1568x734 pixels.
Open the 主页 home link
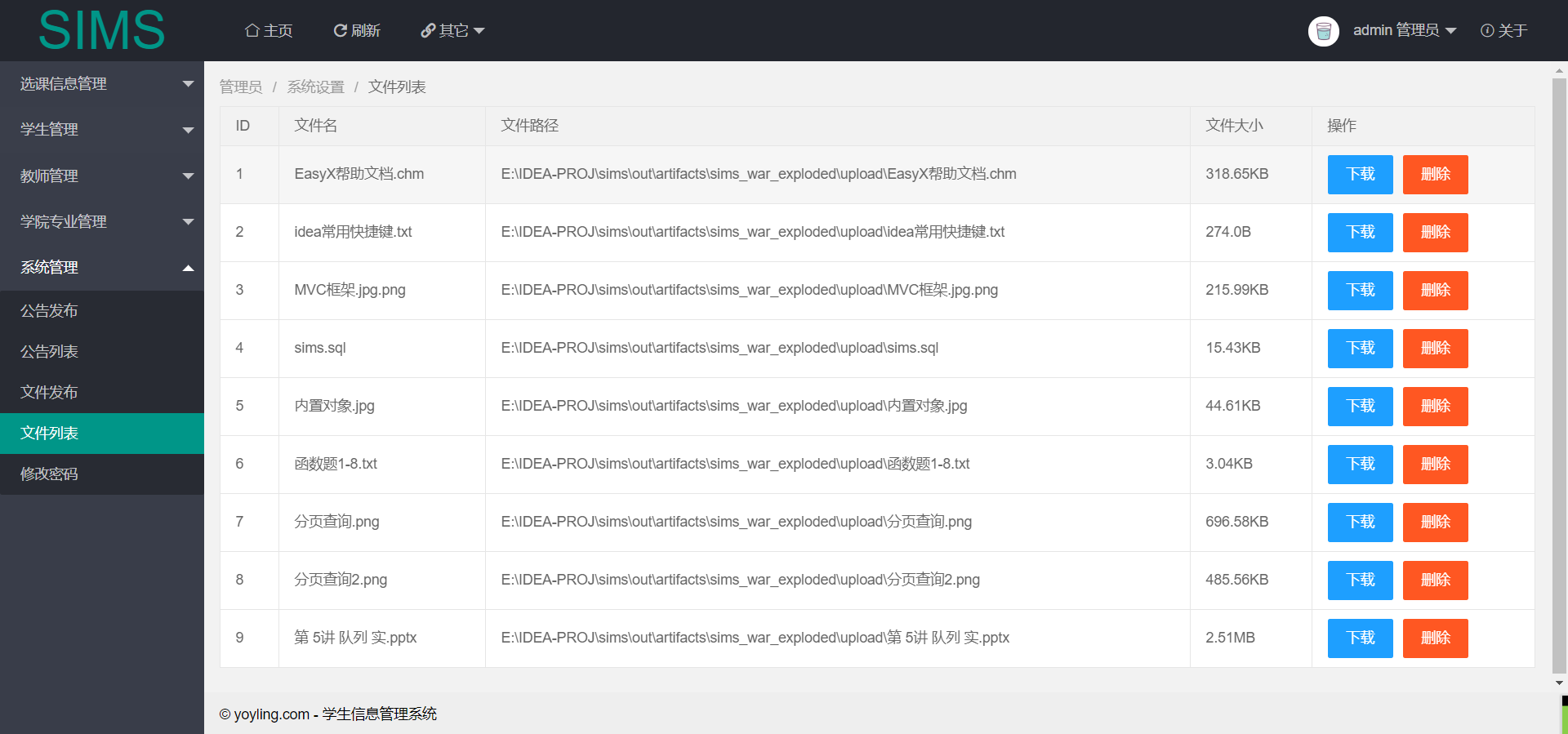pyautogui.click(x=269, y=30)
